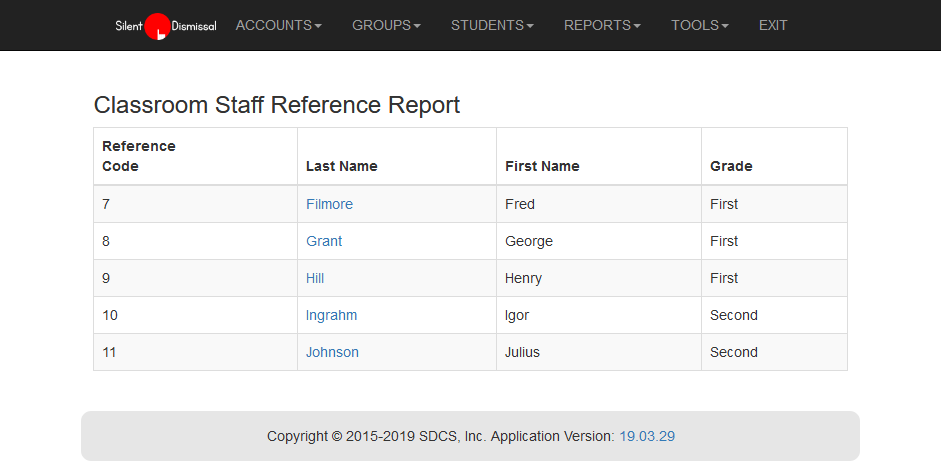Screen dimensions: 941x465
Task: Open the Students dropdown
Action: point(492,26)
